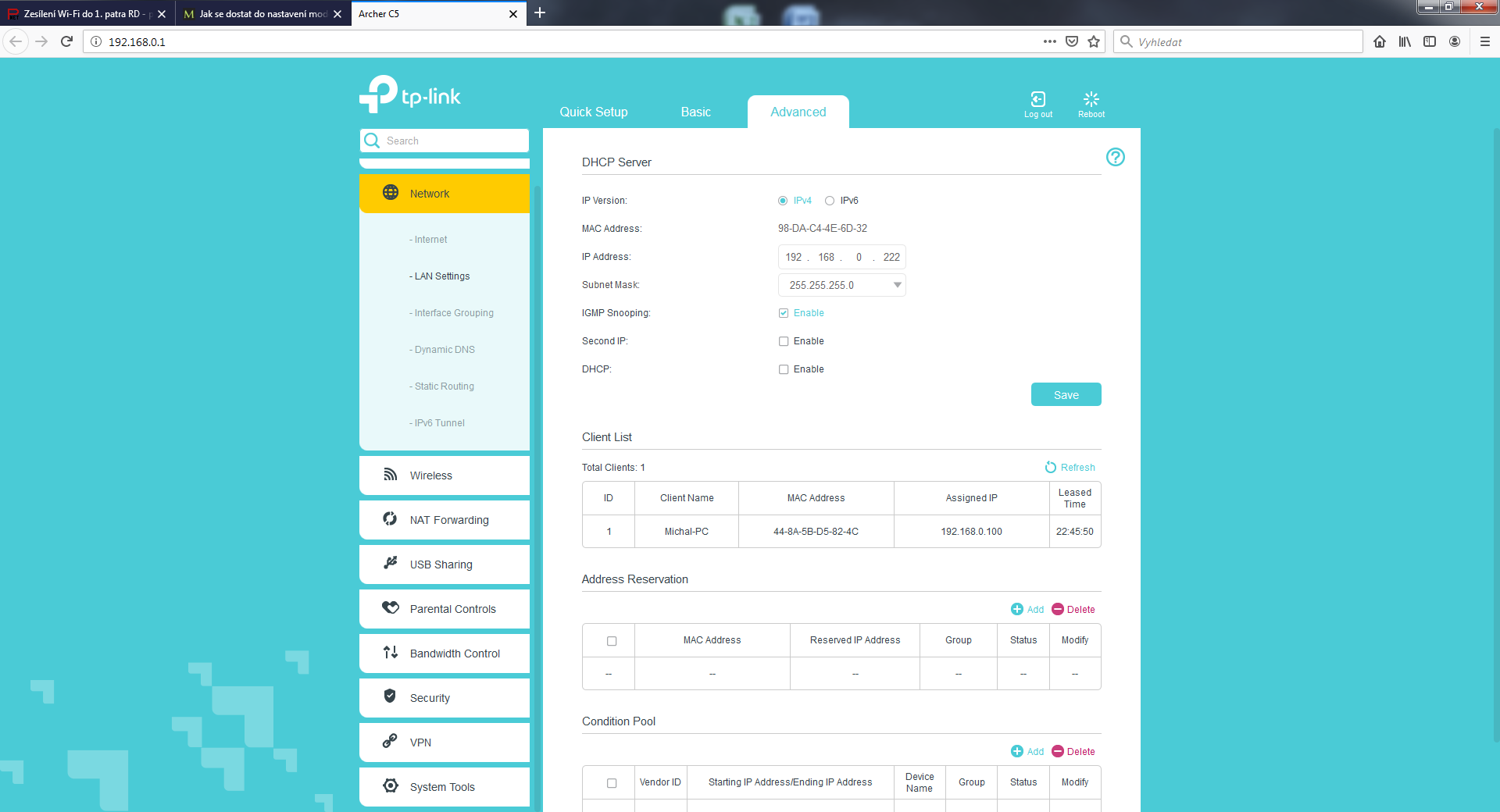Check the Condition Pool select-all checkbox

tap(612, 783)
